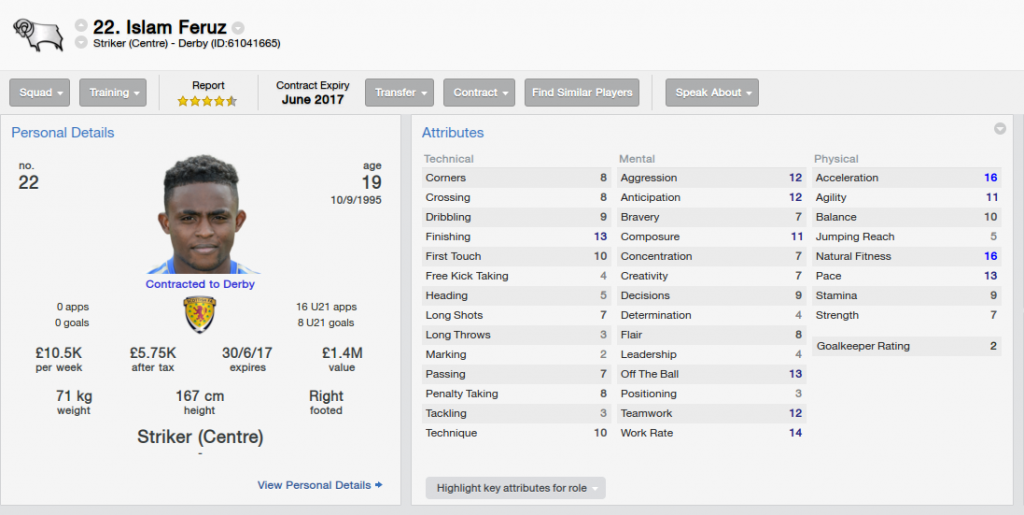Click the Report star rating

208,101
